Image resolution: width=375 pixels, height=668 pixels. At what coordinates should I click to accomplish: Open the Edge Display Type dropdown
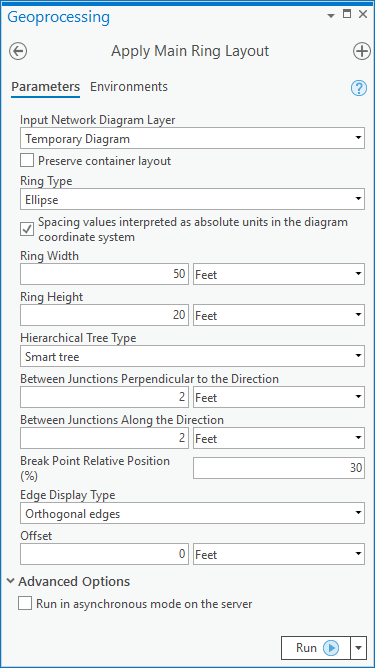(x=192, y=513)
